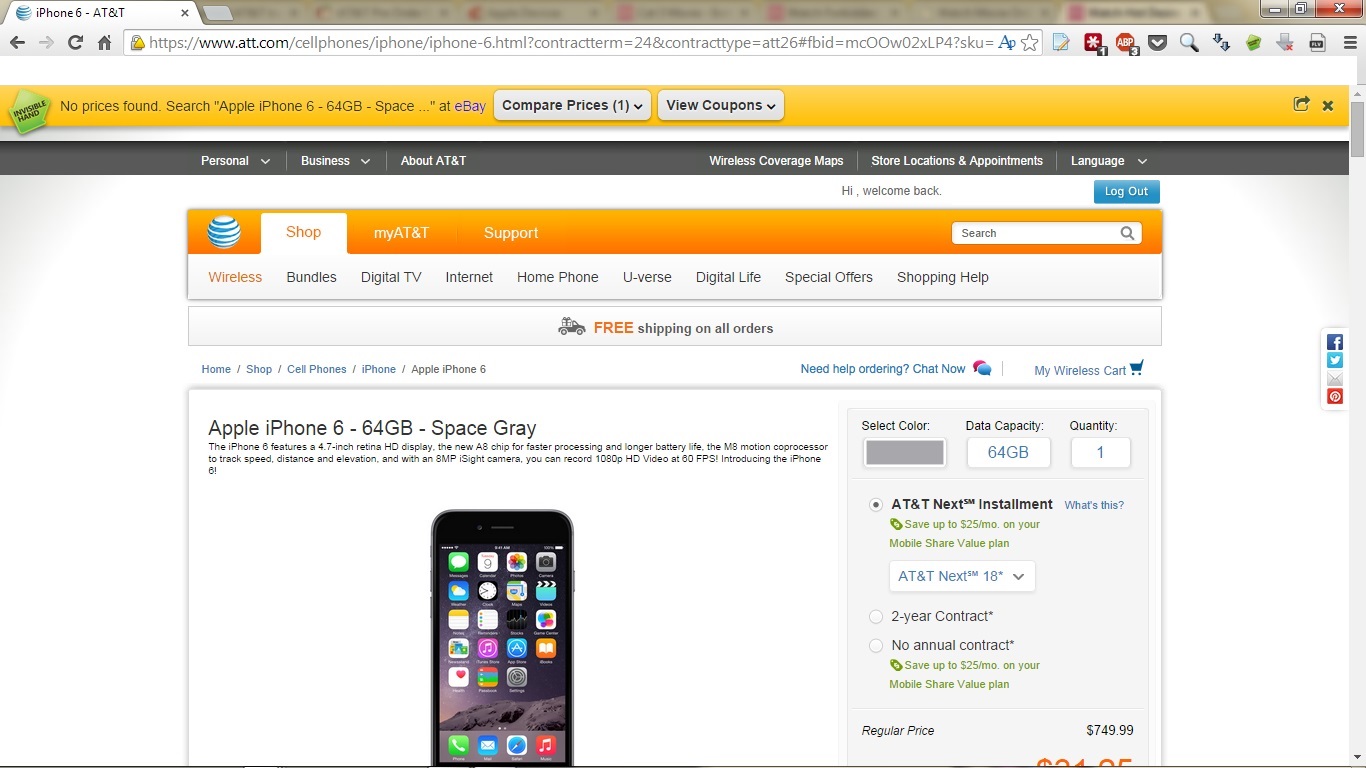Open the eBay link in yellow bar
Viewport: 1366px width, 768px height.
[470, 106]
